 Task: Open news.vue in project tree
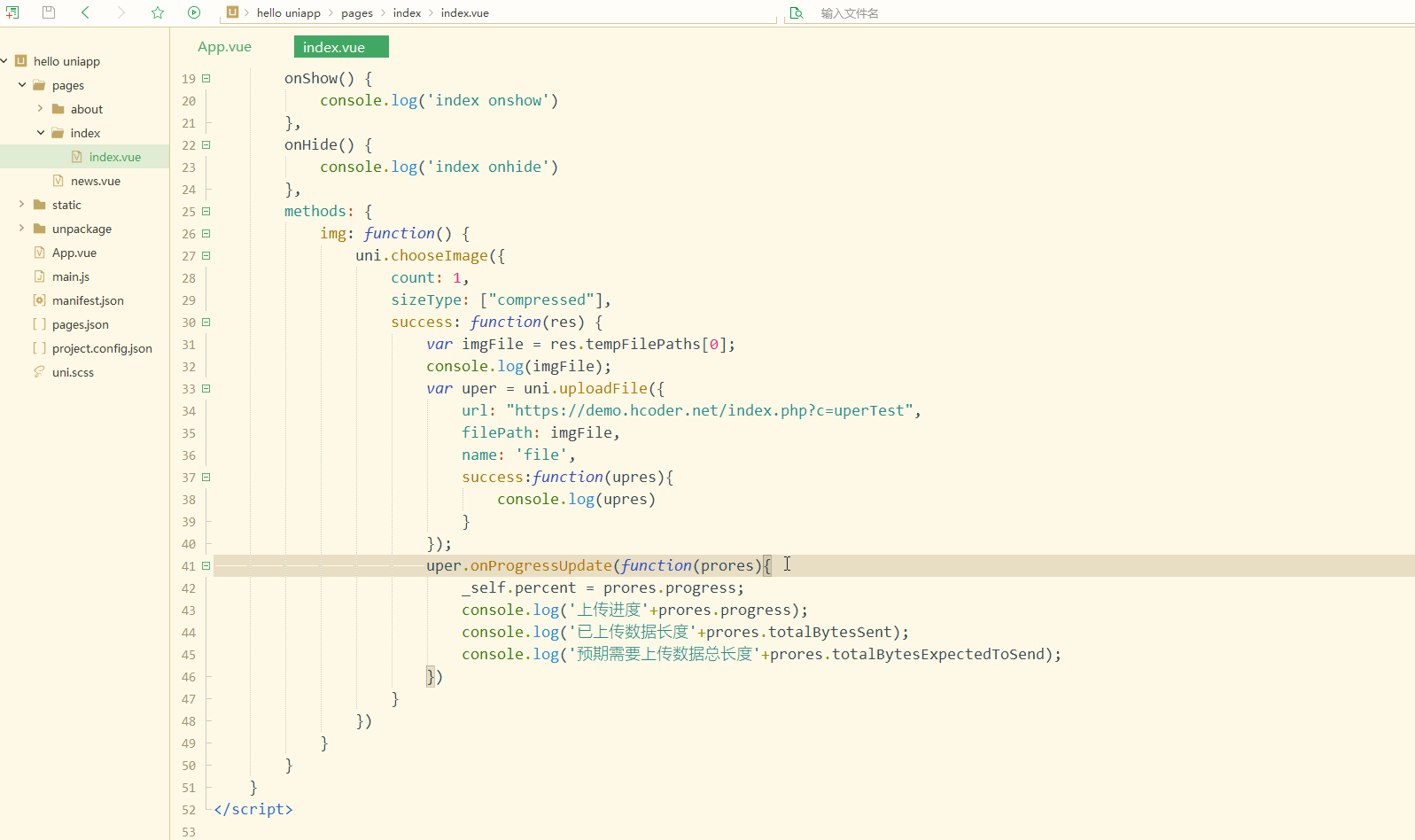tap(96, 181)
